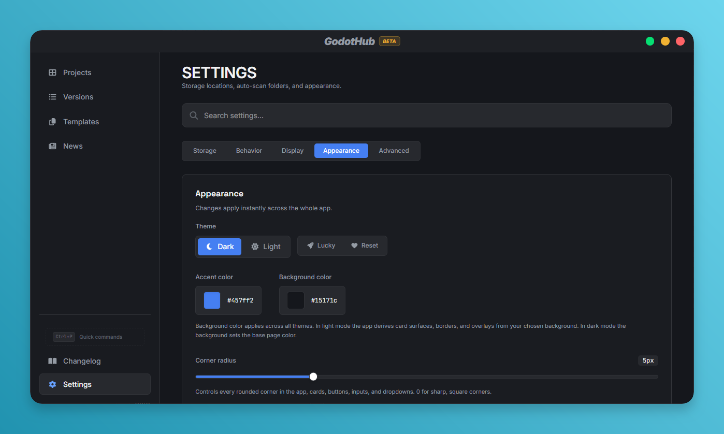Open the Templates section
The image size is (724, 434).
tap(74, 122)
